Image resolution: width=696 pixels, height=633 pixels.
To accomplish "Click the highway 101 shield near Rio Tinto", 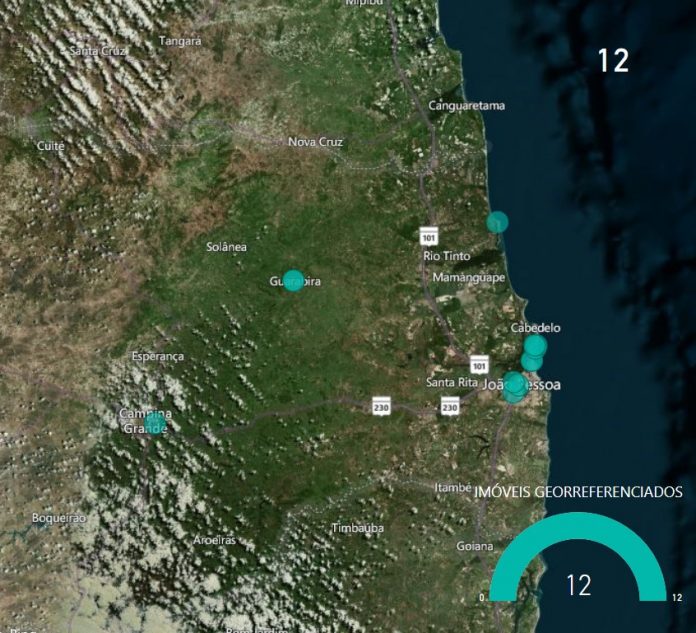I will click(x=429, y=237).
